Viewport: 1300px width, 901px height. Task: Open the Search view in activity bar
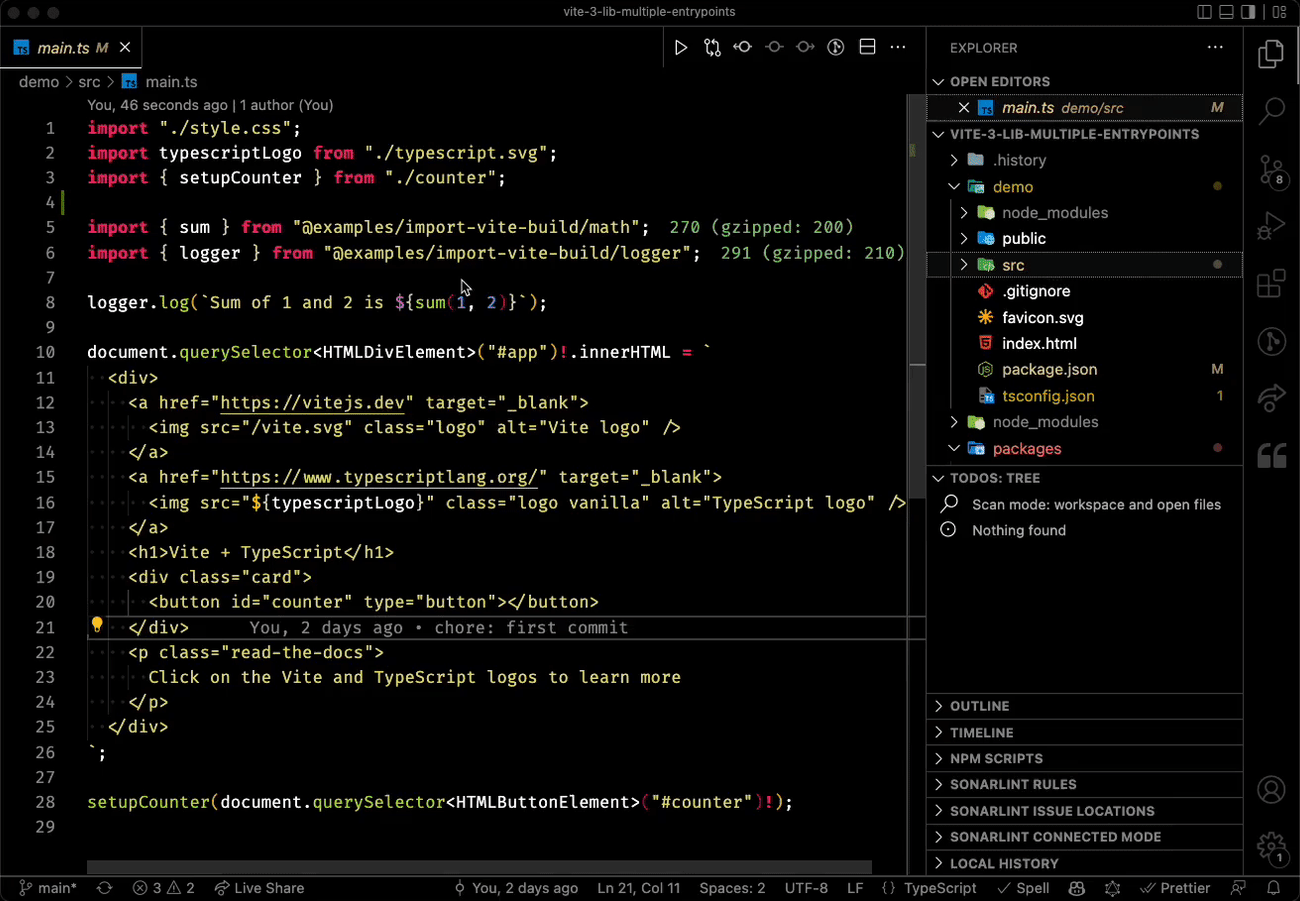pos(1271,111)
